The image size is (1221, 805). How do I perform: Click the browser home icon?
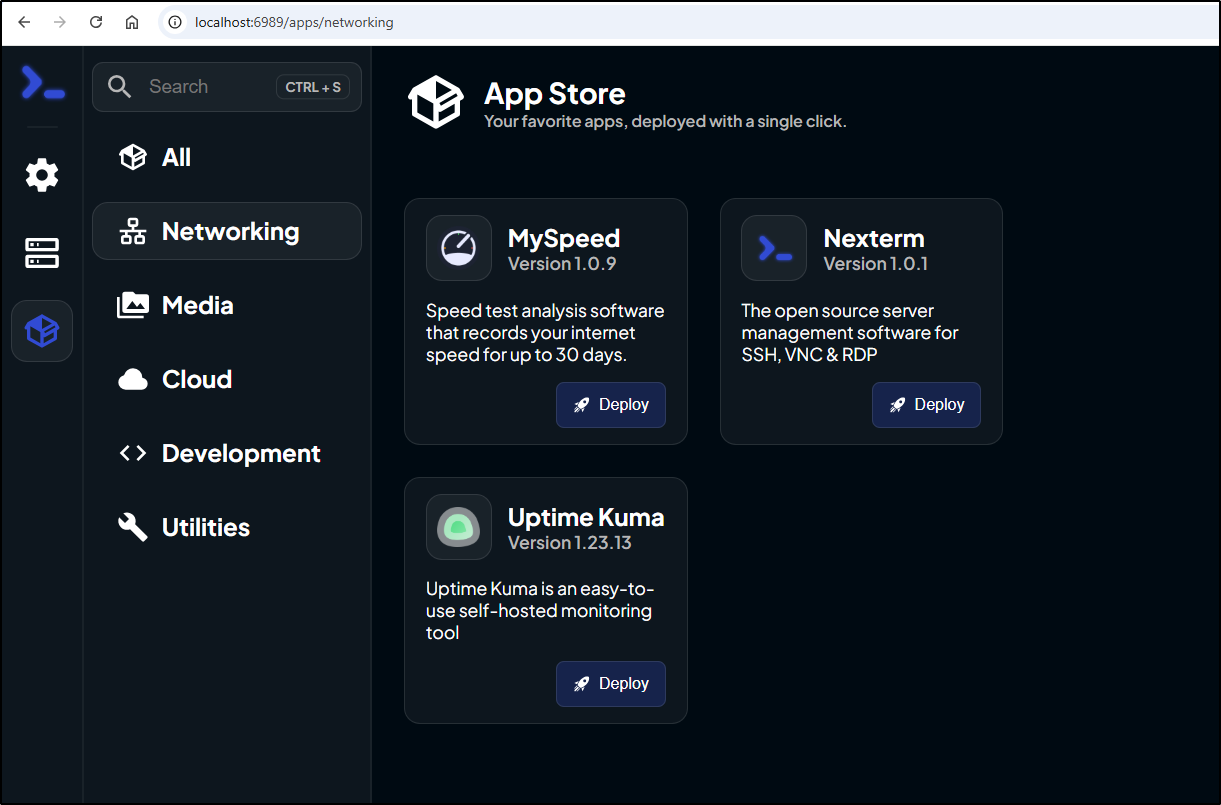[x=132, y=22]
